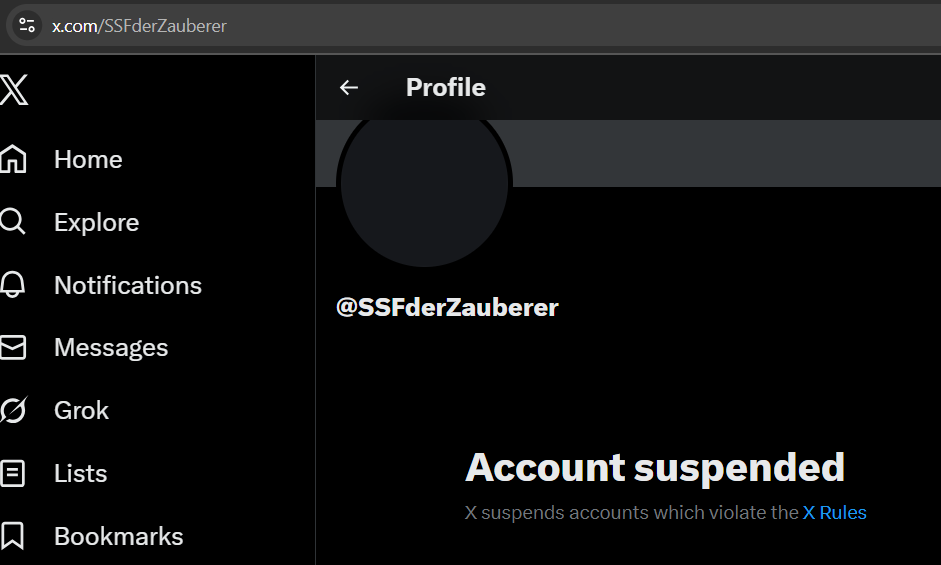Go back using the arrow beside Profile
Viewport: 941px width, 565px height.
click(x=349, y=88)
